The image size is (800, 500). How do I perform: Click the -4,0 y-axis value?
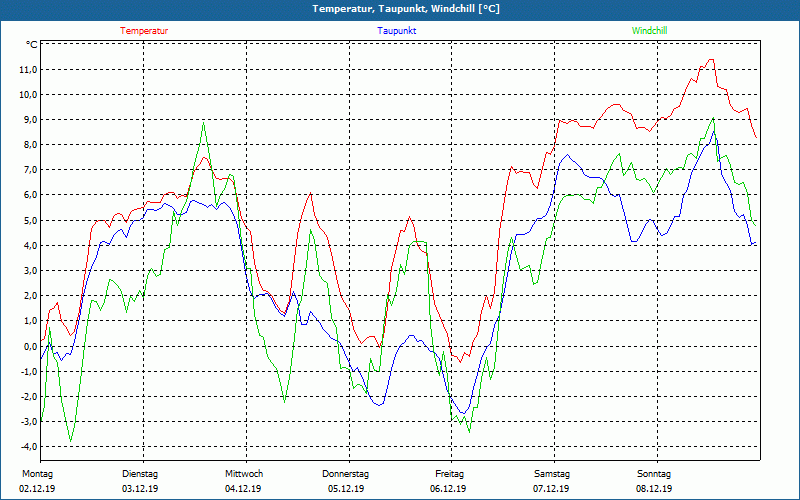[x=28, y=446]
